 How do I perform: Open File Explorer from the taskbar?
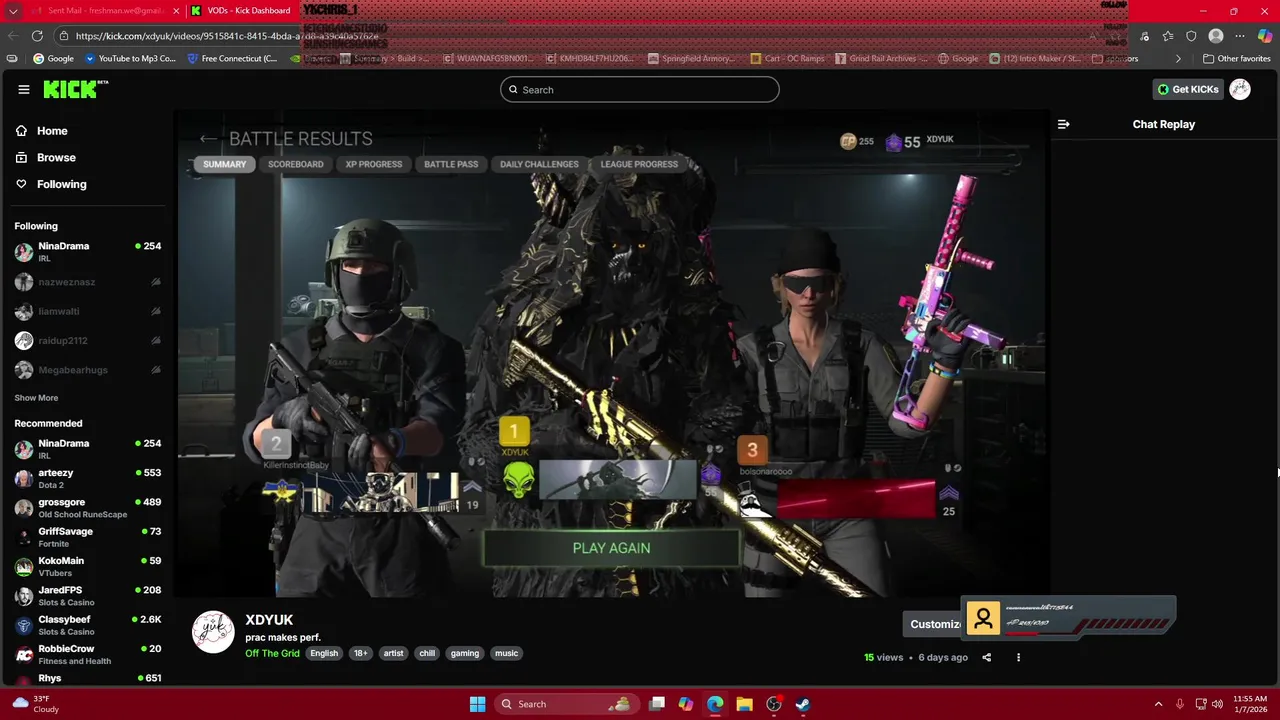(744, 704)
